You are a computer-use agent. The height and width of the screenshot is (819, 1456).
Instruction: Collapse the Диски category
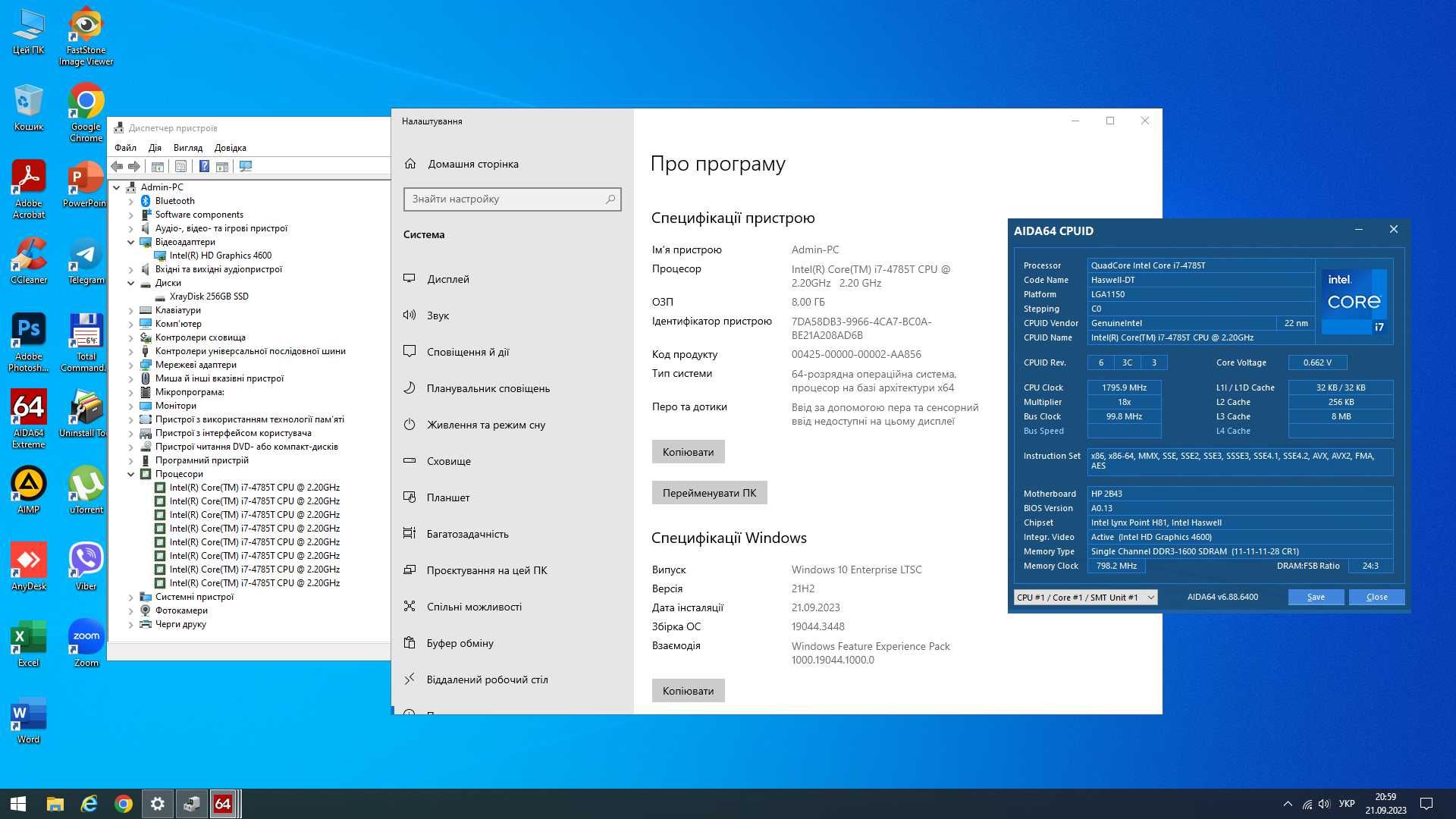pyautogui.click(x=130, y=283)
